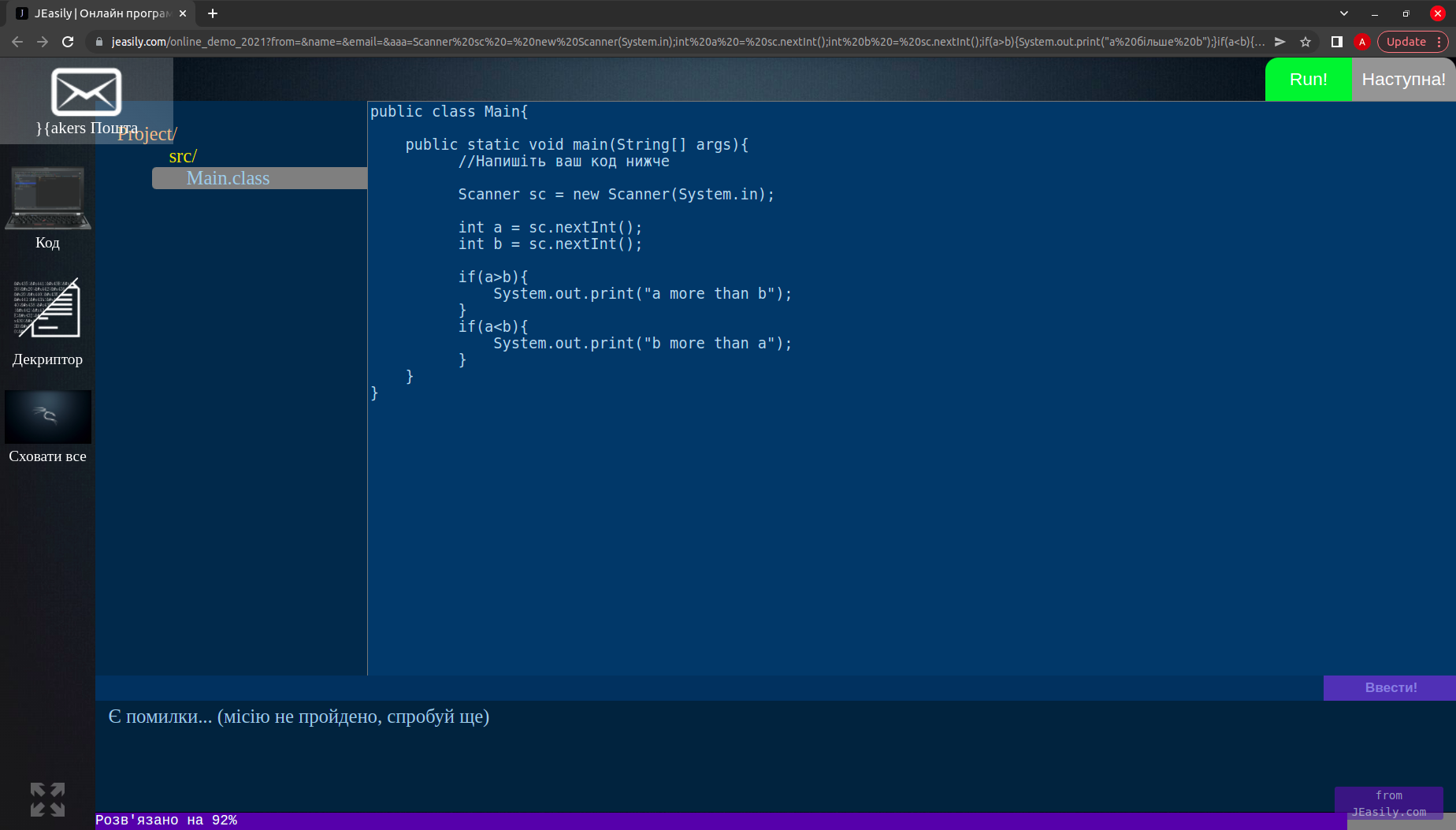1456x830 pixels.
Task: Click the Код laptop icon
Action: [47, 199]
